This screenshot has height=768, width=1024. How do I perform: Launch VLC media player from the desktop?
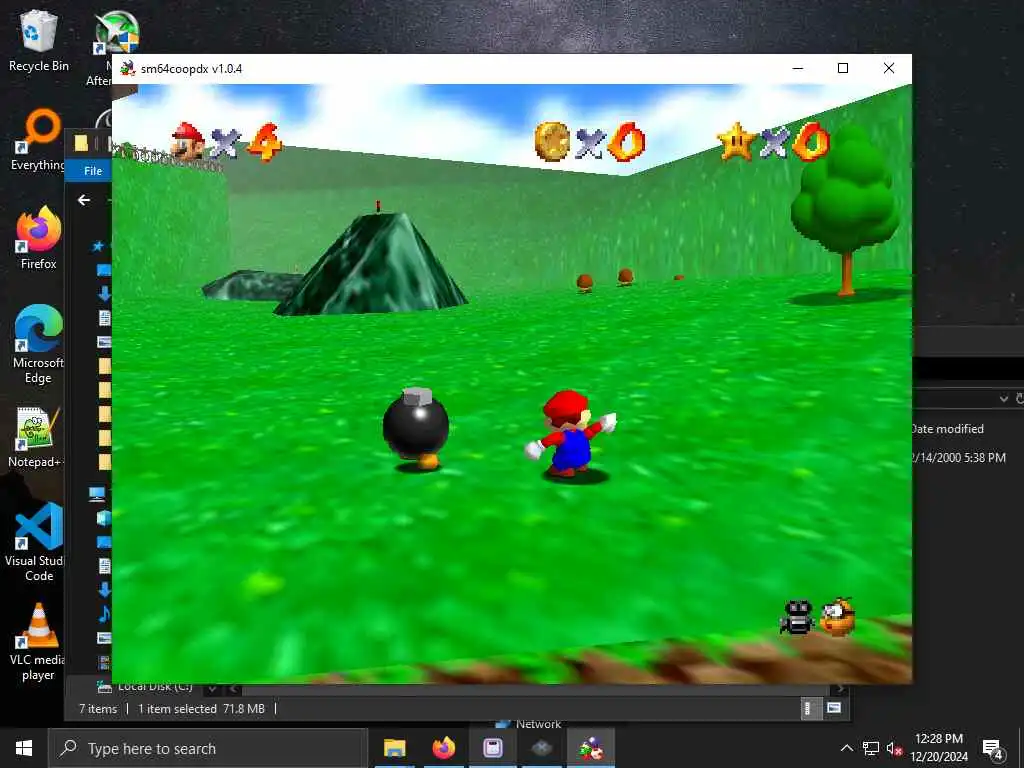pos(39,643)
